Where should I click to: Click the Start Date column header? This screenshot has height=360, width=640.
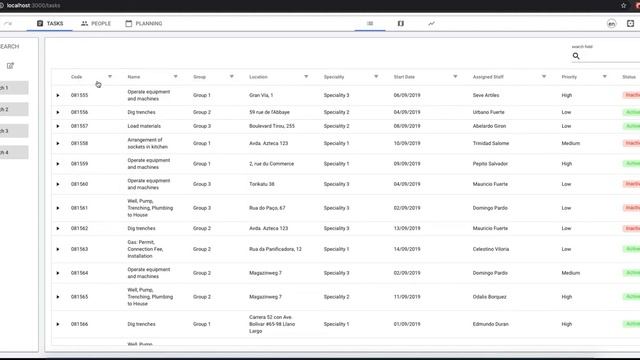[404, 77]
